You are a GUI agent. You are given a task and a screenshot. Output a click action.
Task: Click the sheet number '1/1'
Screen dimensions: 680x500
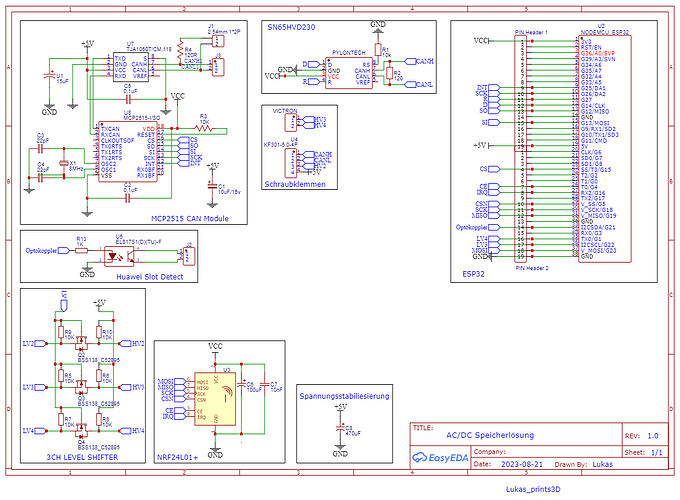[x=657, y=452]
